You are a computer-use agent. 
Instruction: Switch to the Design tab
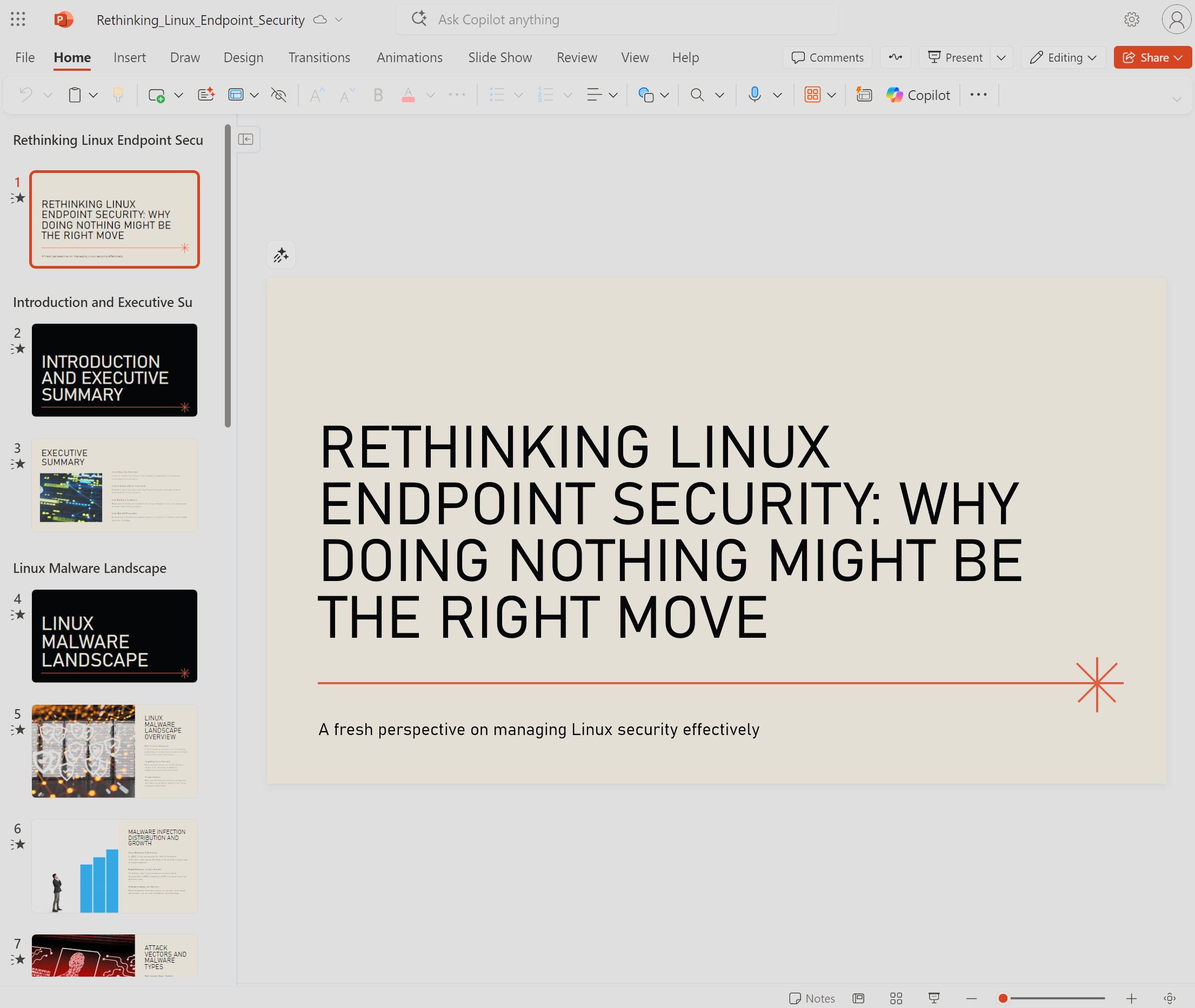click(x=243, y=58)
